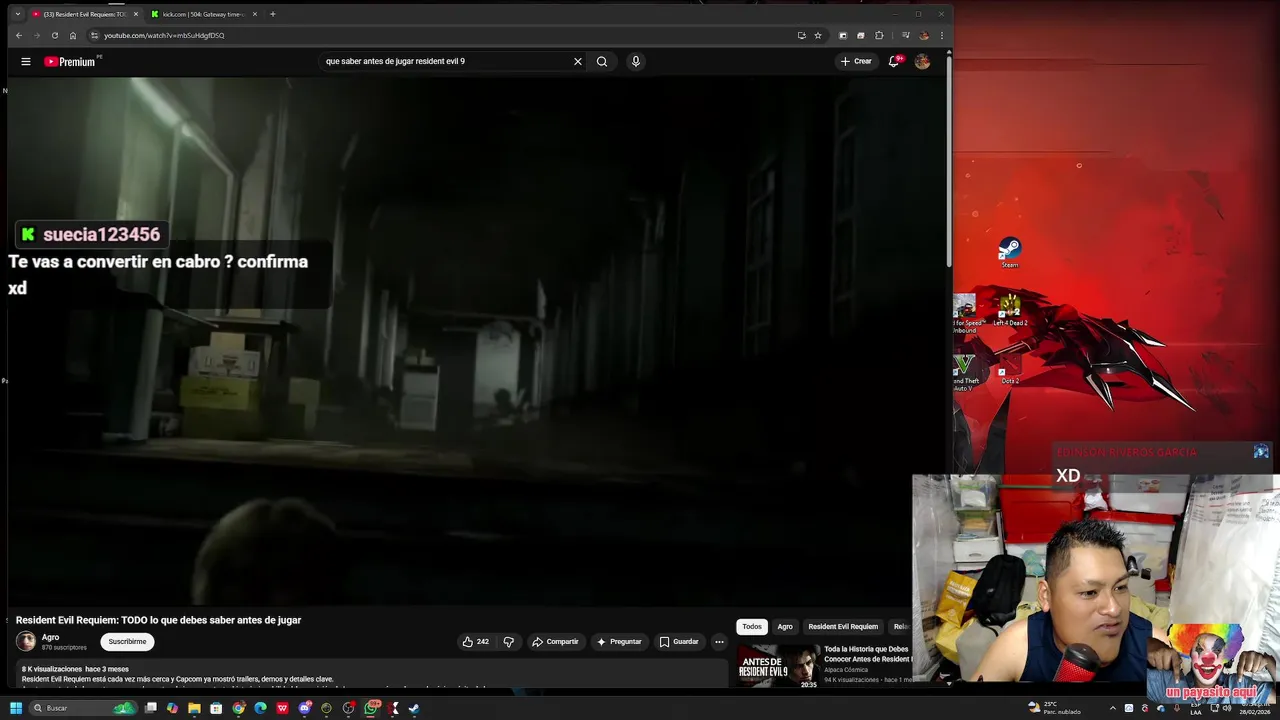Open the Agro channel name link

(x=50, y=637)
